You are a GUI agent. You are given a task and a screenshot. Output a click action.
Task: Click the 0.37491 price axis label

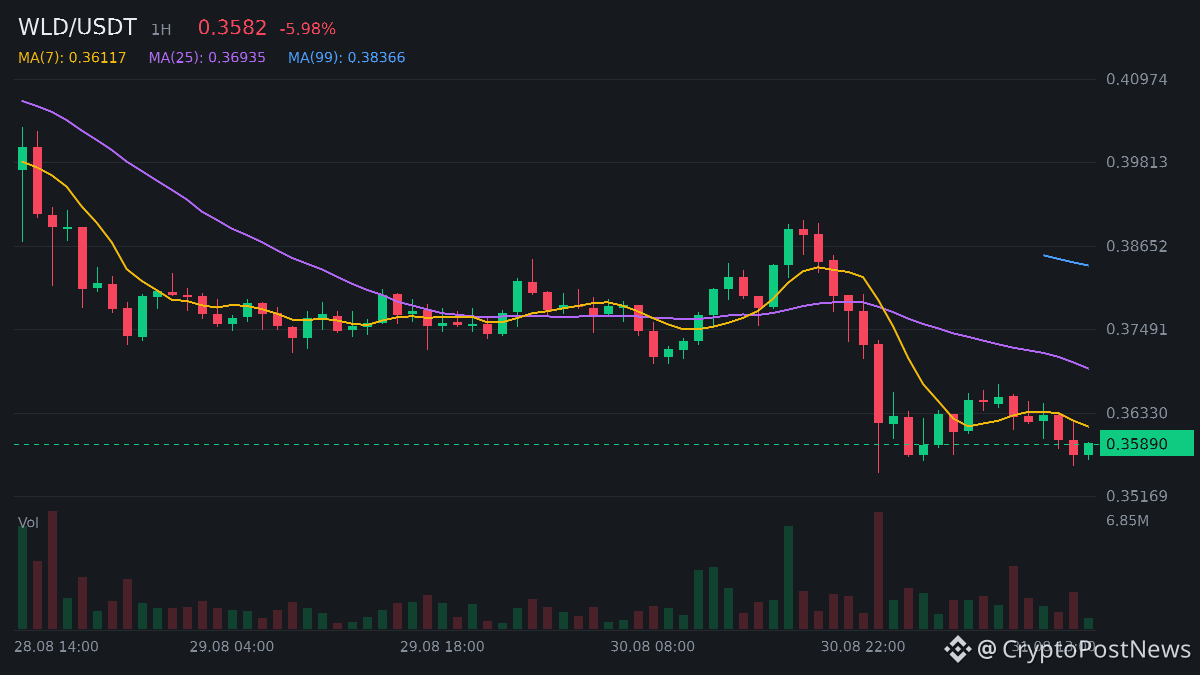(x=1136, y=329)
